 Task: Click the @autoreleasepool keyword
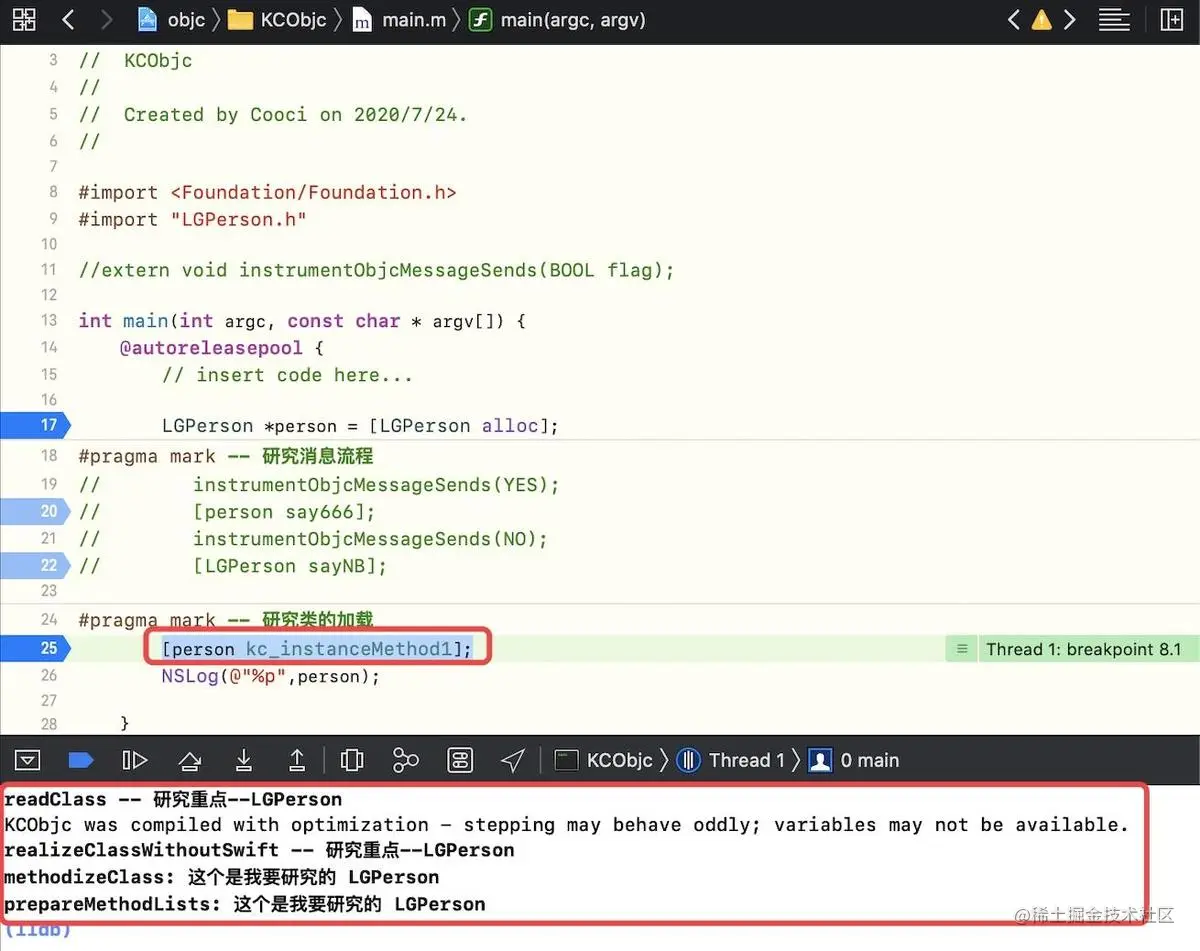pos(209,348)
